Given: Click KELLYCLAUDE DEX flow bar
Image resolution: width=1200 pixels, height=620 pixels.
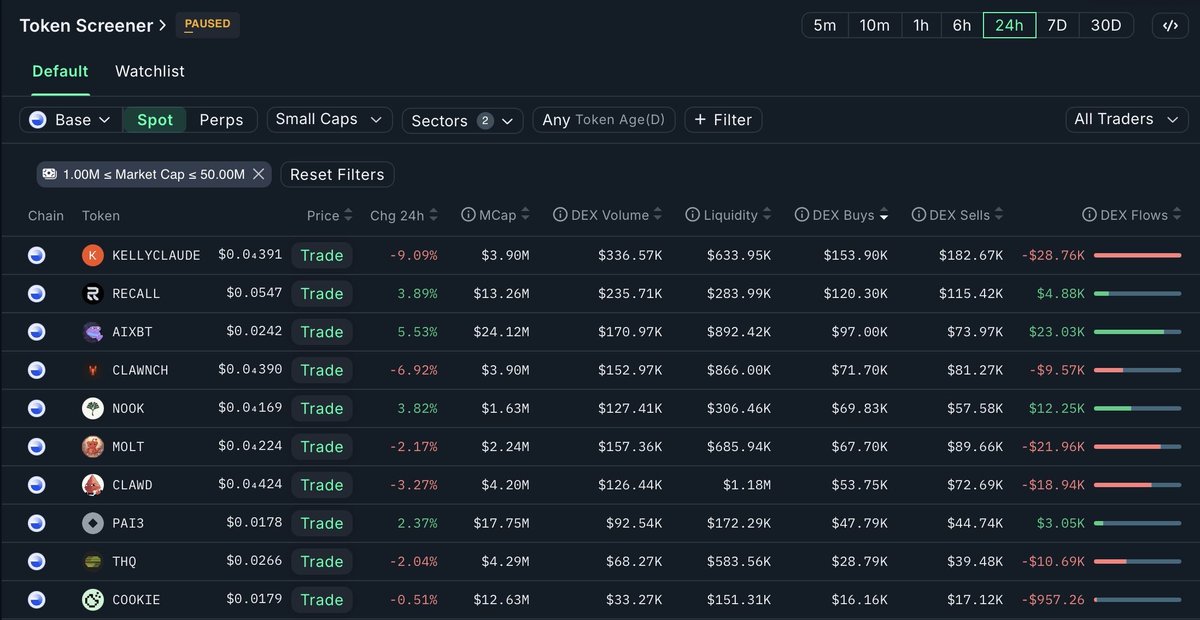Looking at the screenshot, I should pyautogui.click(x=1138, y=255).
